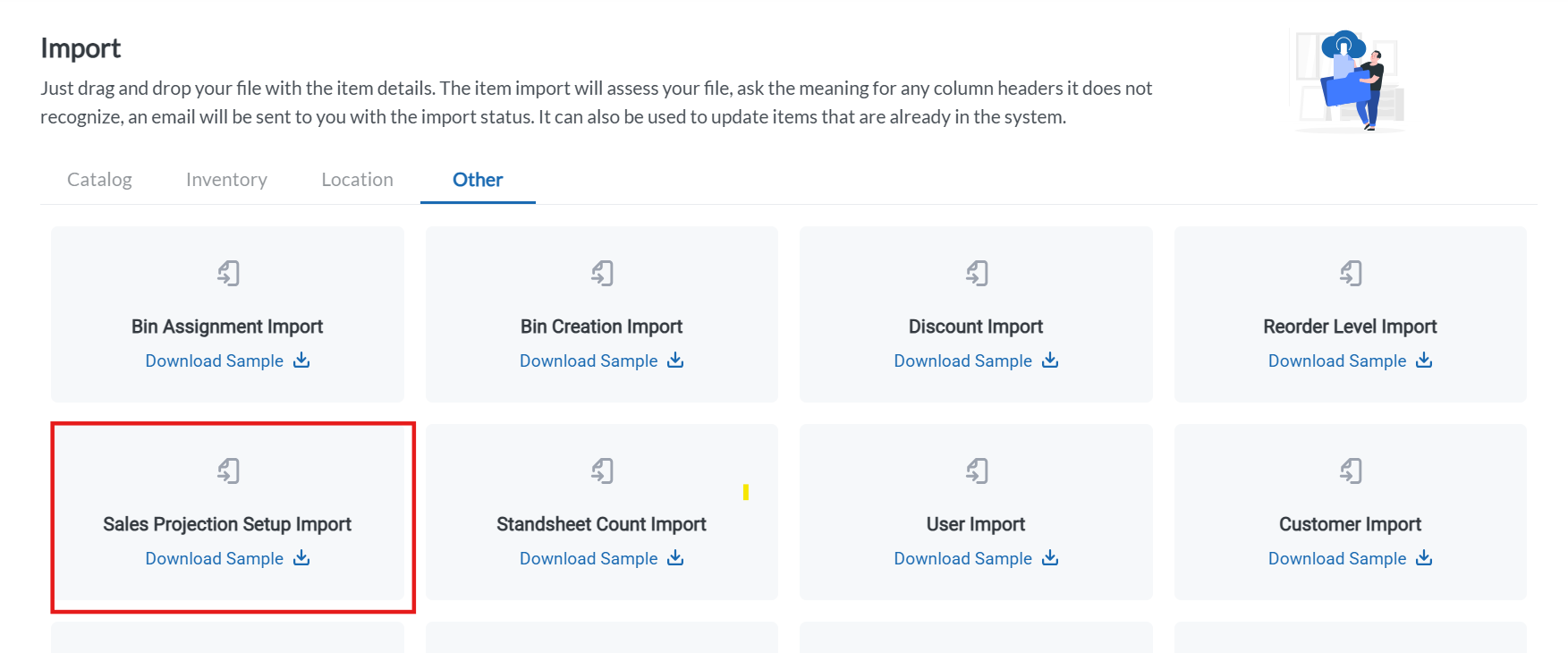Click the User Import file icon
1568x653 pixels.
click(977, 471)
